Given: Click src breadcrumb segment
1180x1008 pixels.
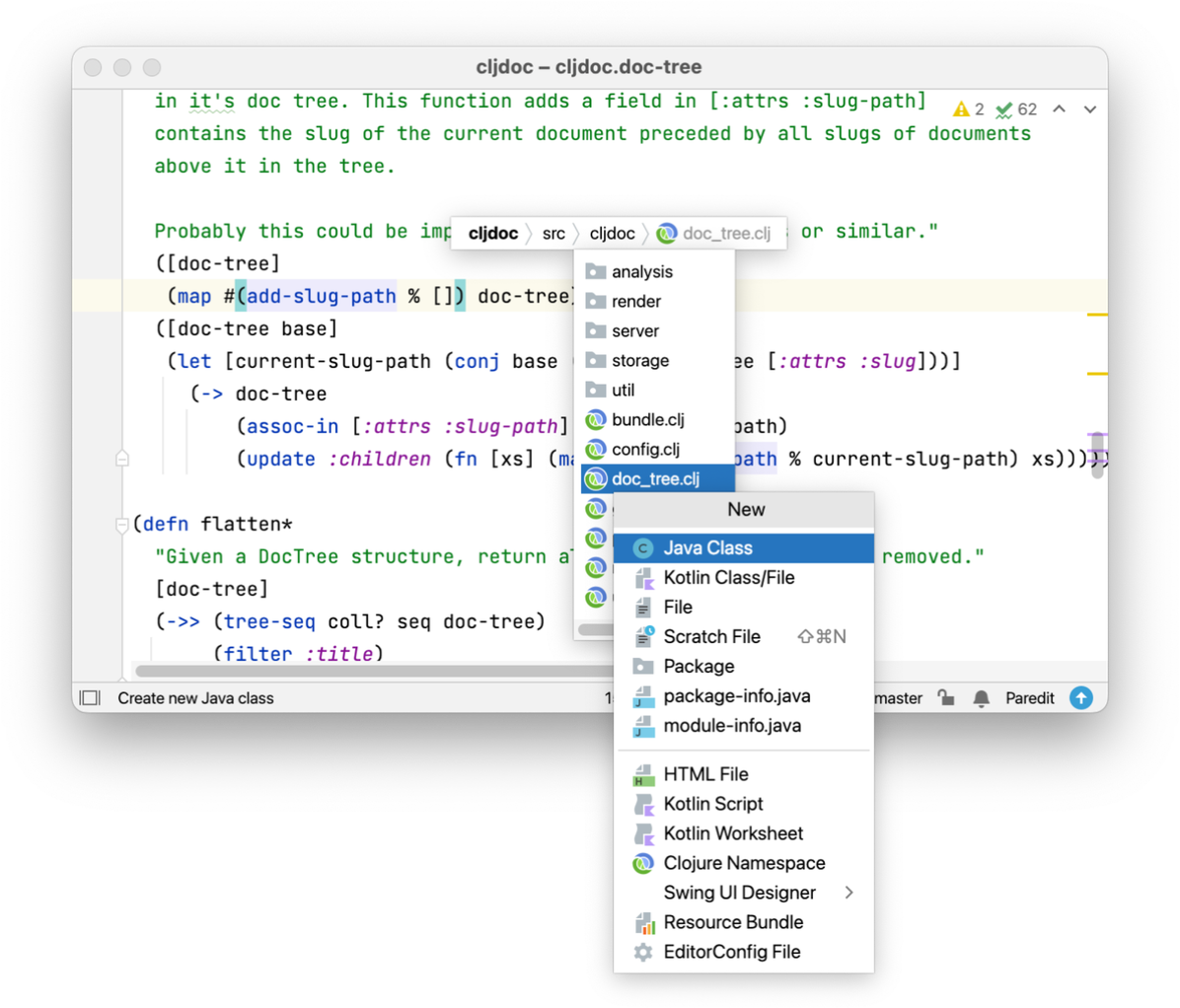Looking at the screenshot, I should coord(553,233).
